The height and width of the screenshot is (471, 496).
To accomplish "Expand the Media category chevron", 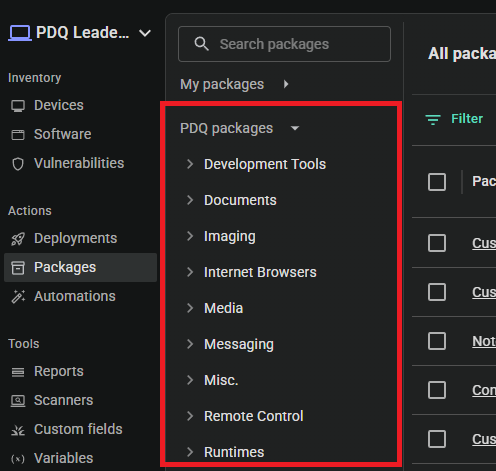I will (190, 308).
